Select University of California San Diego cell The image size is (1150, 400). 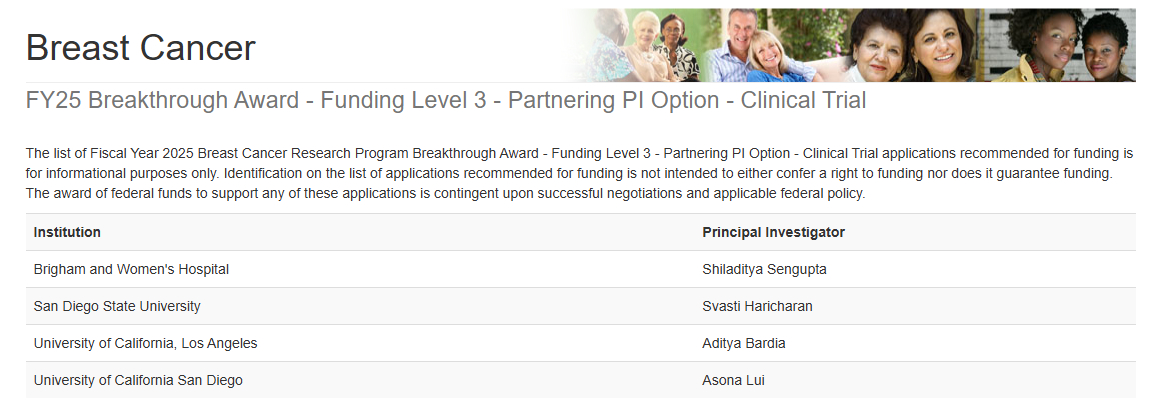click(138, 380)
